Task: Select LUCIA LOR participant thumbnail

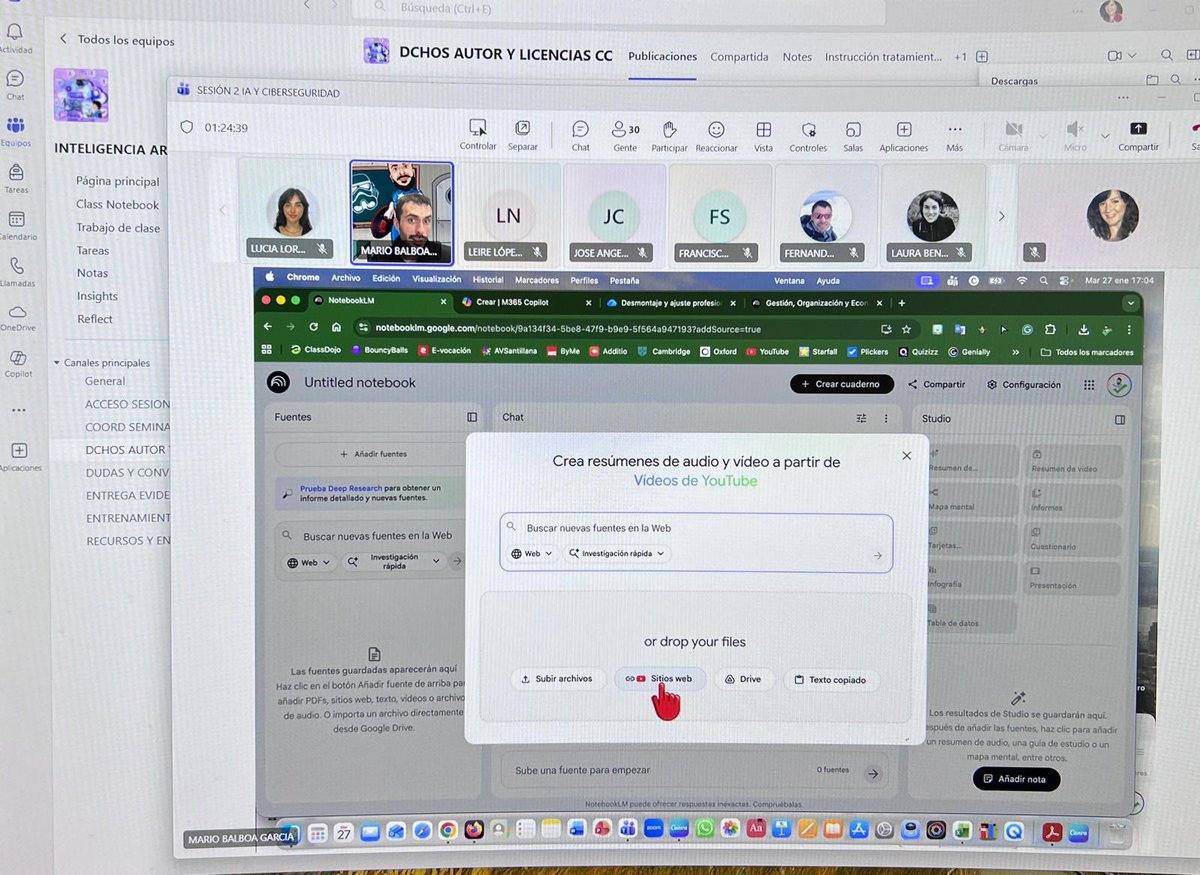Action: (x=292, y=212)
